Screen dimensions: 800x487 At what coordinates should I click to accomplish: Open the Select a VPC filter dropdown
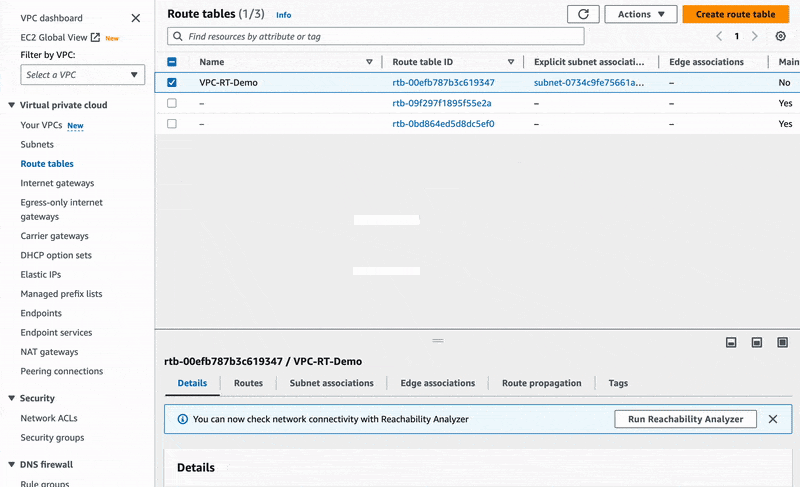pos(82,75)
